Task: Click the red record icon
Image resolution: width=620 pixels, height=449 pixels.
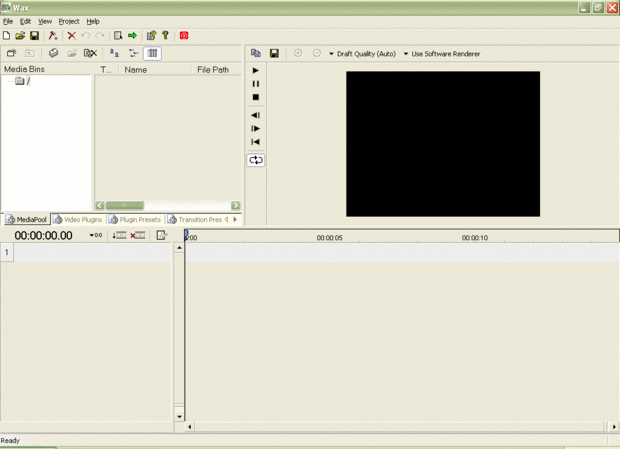Action: tap(184, 36)
